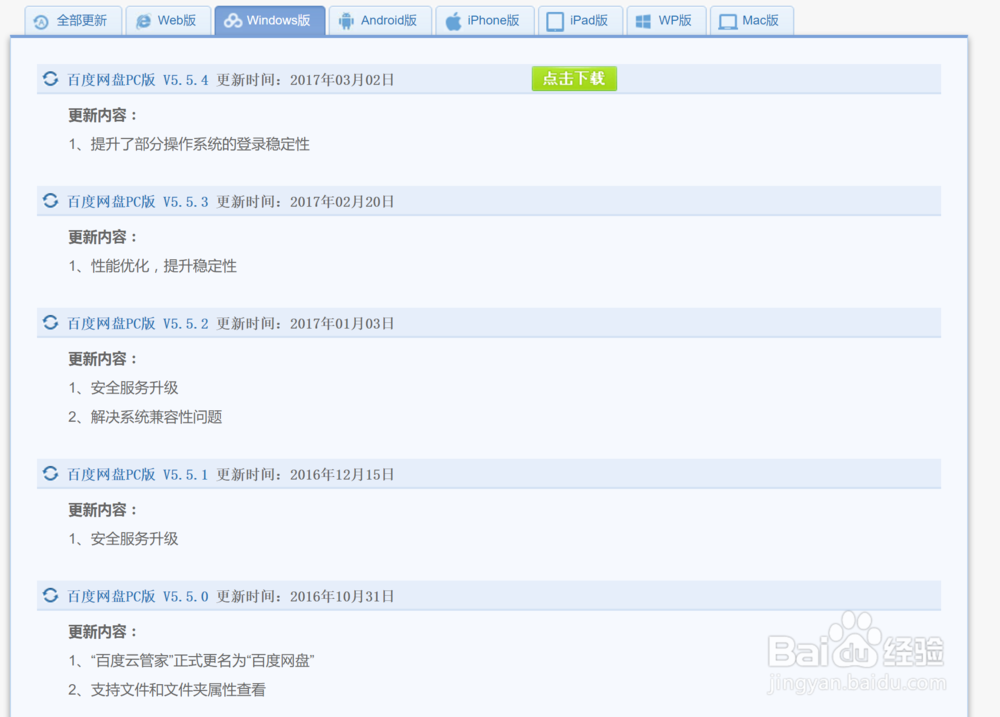Select the WP版 tab
1000x717 pixels.
click(666, 20)
